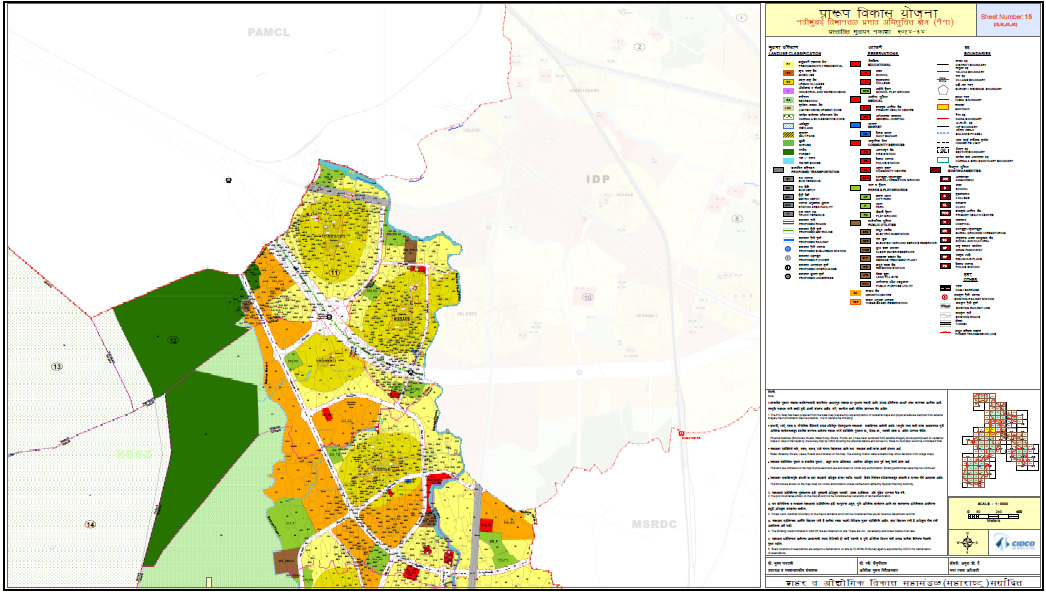This screenshot has height=592, width=1046.
Task: Click the yellow predominantly residential legend swatch
Action: click(789, 64)
